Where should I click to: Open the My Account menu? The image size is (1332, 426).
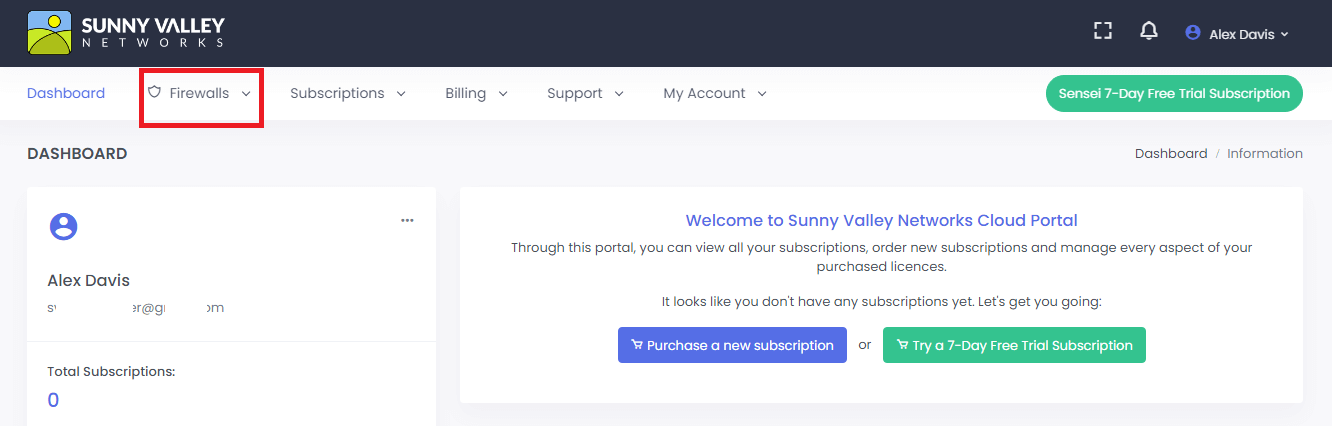pos(714,93)
